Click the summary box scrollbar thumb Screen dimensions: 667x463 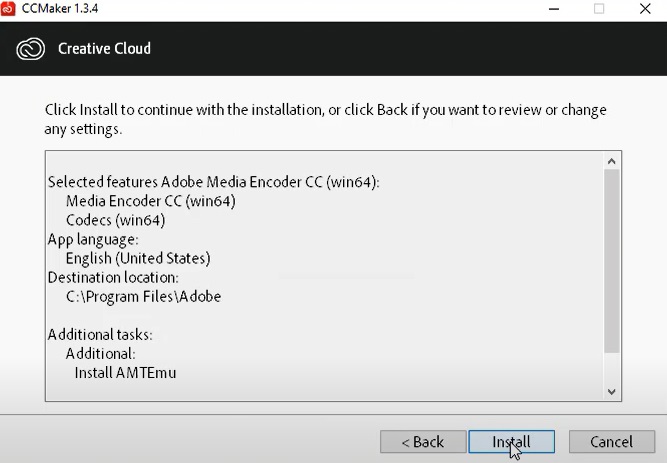(x=611, y=260)
